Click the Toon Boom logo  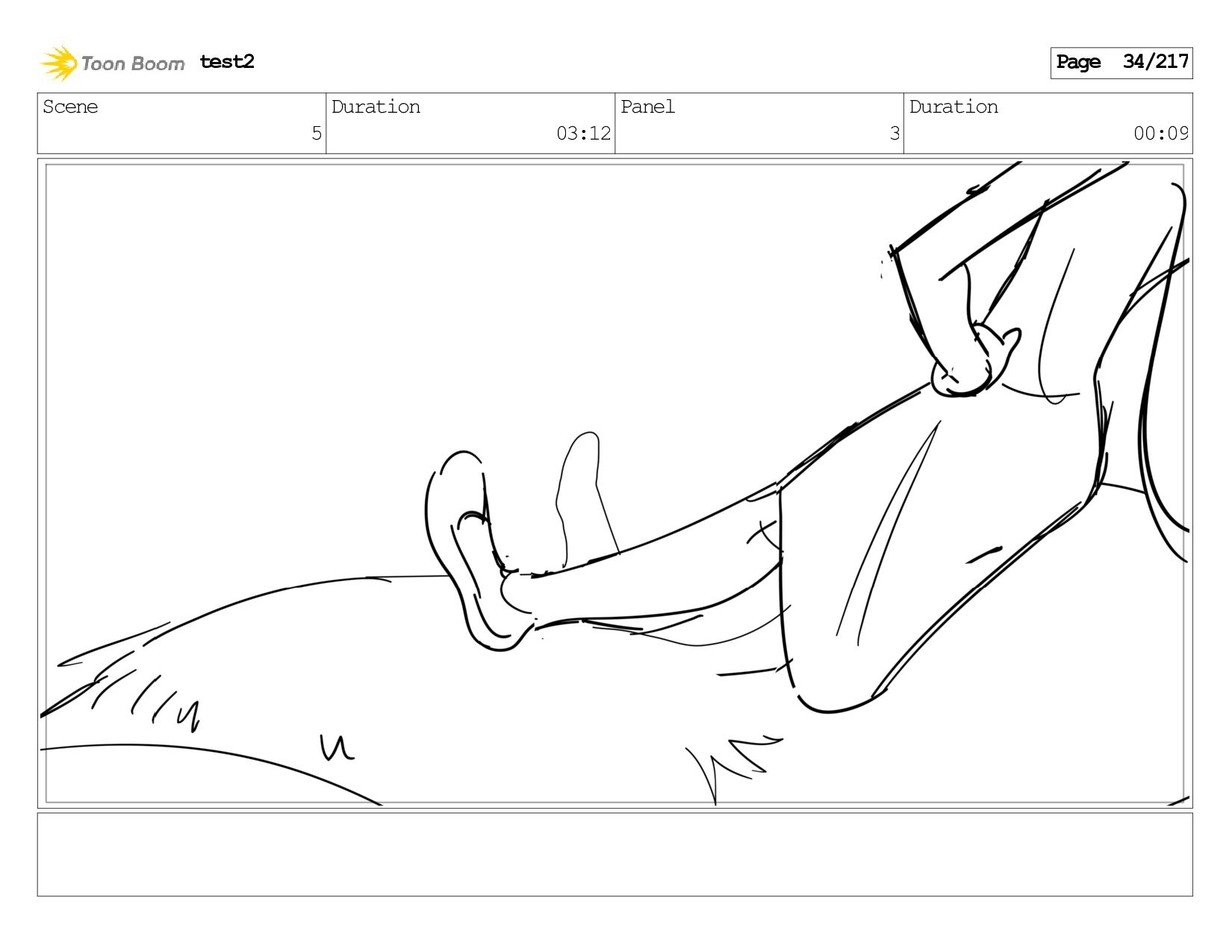pos(112,63)
